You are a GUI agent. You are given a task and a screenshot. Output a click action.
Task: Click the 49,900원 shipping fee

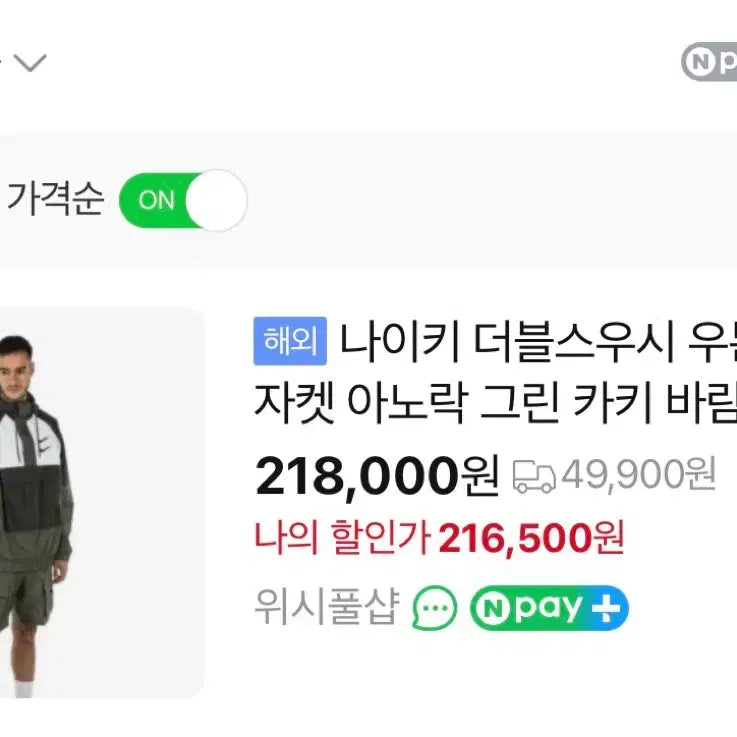tap(638, 475)
